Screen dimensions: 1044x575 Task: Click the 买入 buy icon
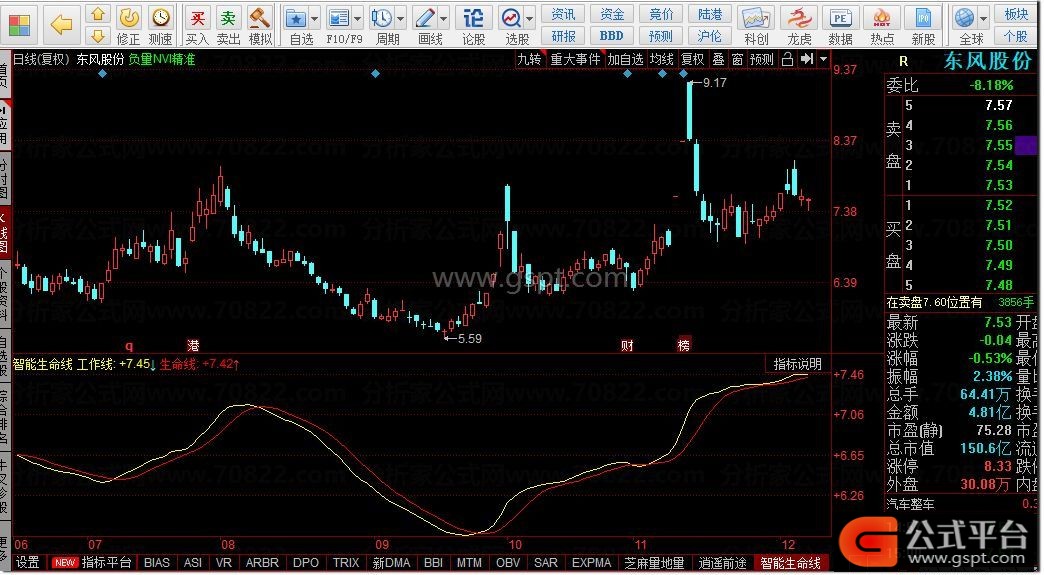tap(197, 18)
